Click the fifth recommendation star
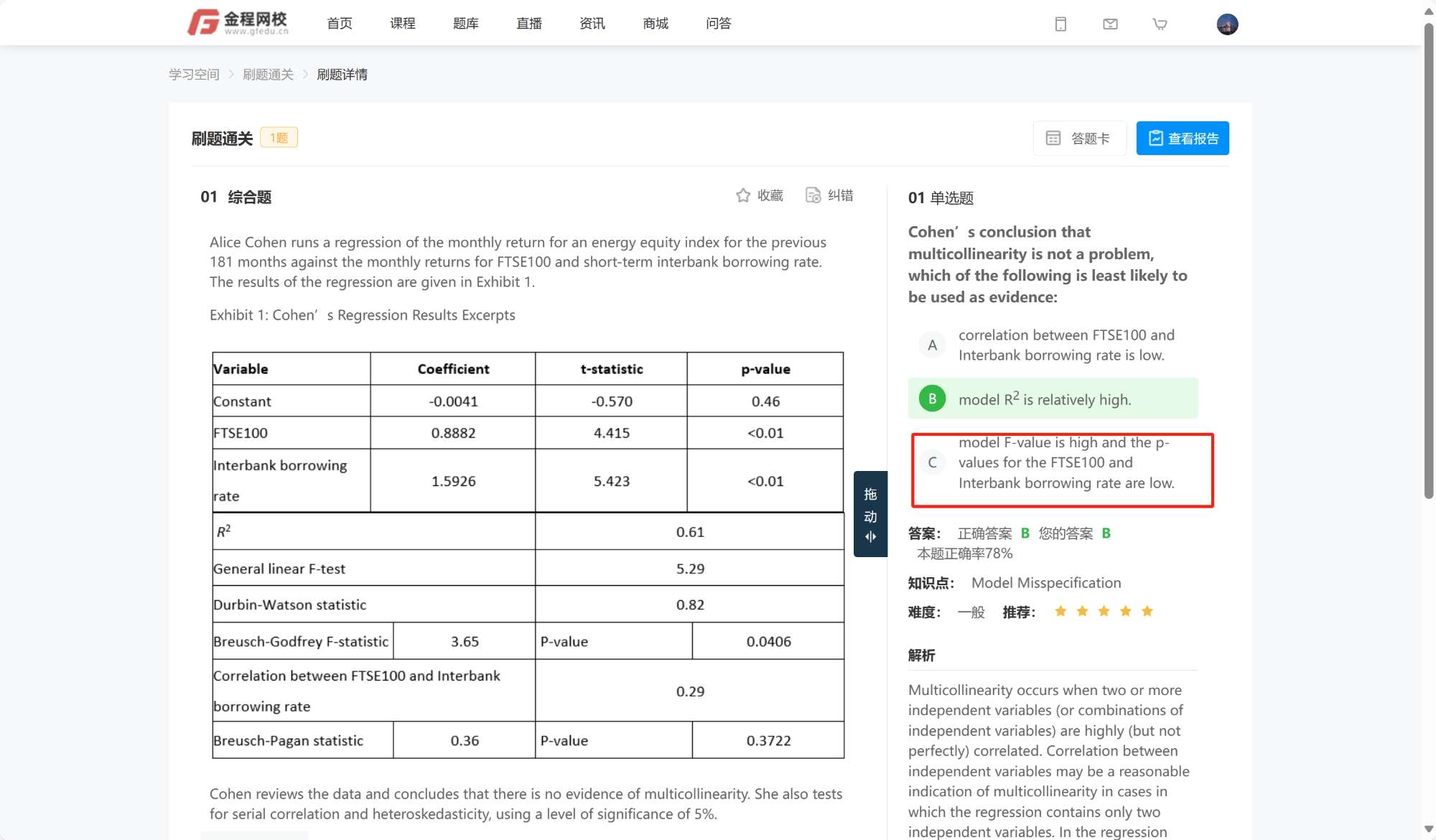 [x=1147, y=612]
